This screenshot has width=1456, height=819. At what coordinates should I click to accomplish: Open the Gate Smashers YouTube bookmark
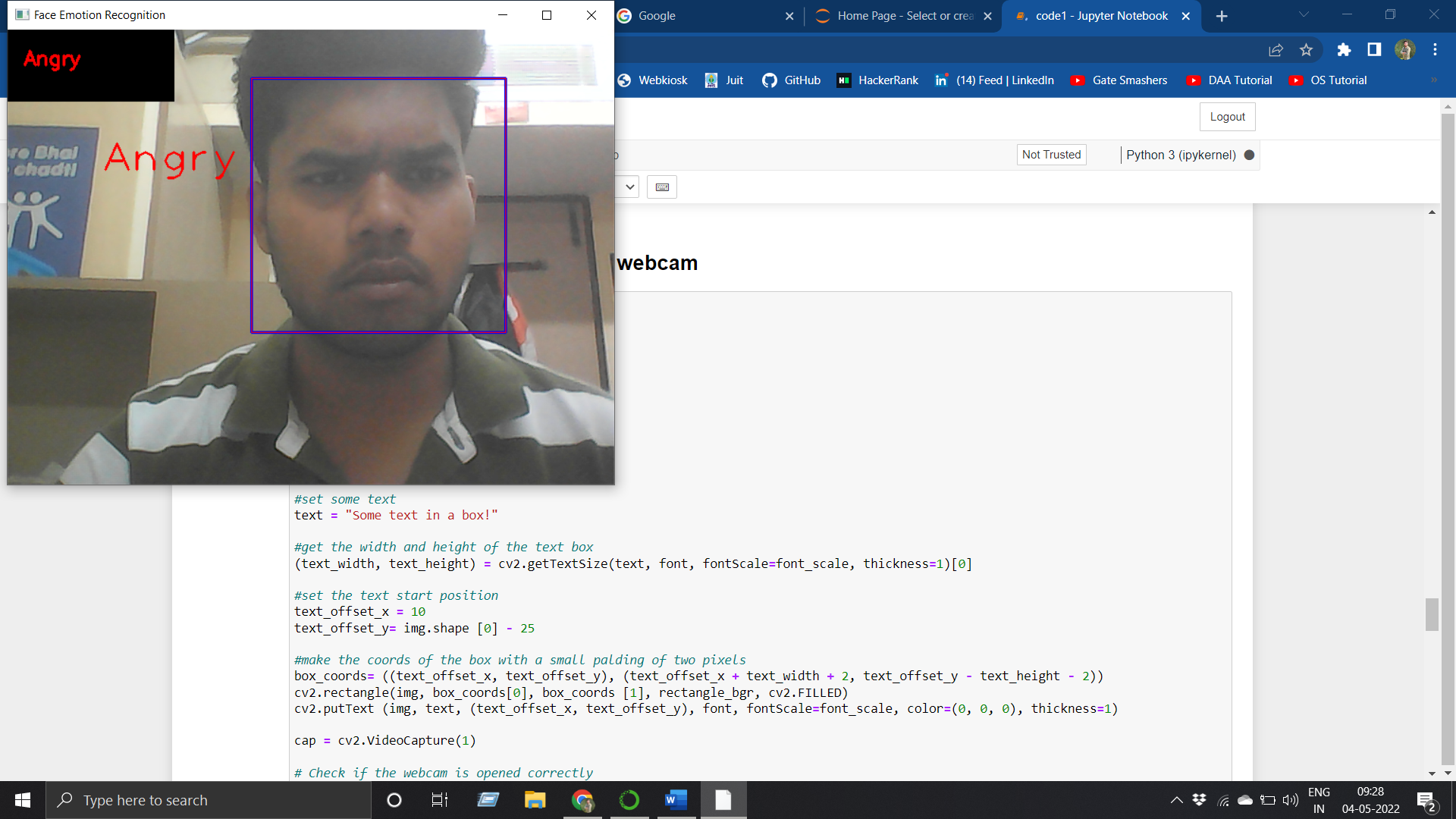pos(1120,80)
